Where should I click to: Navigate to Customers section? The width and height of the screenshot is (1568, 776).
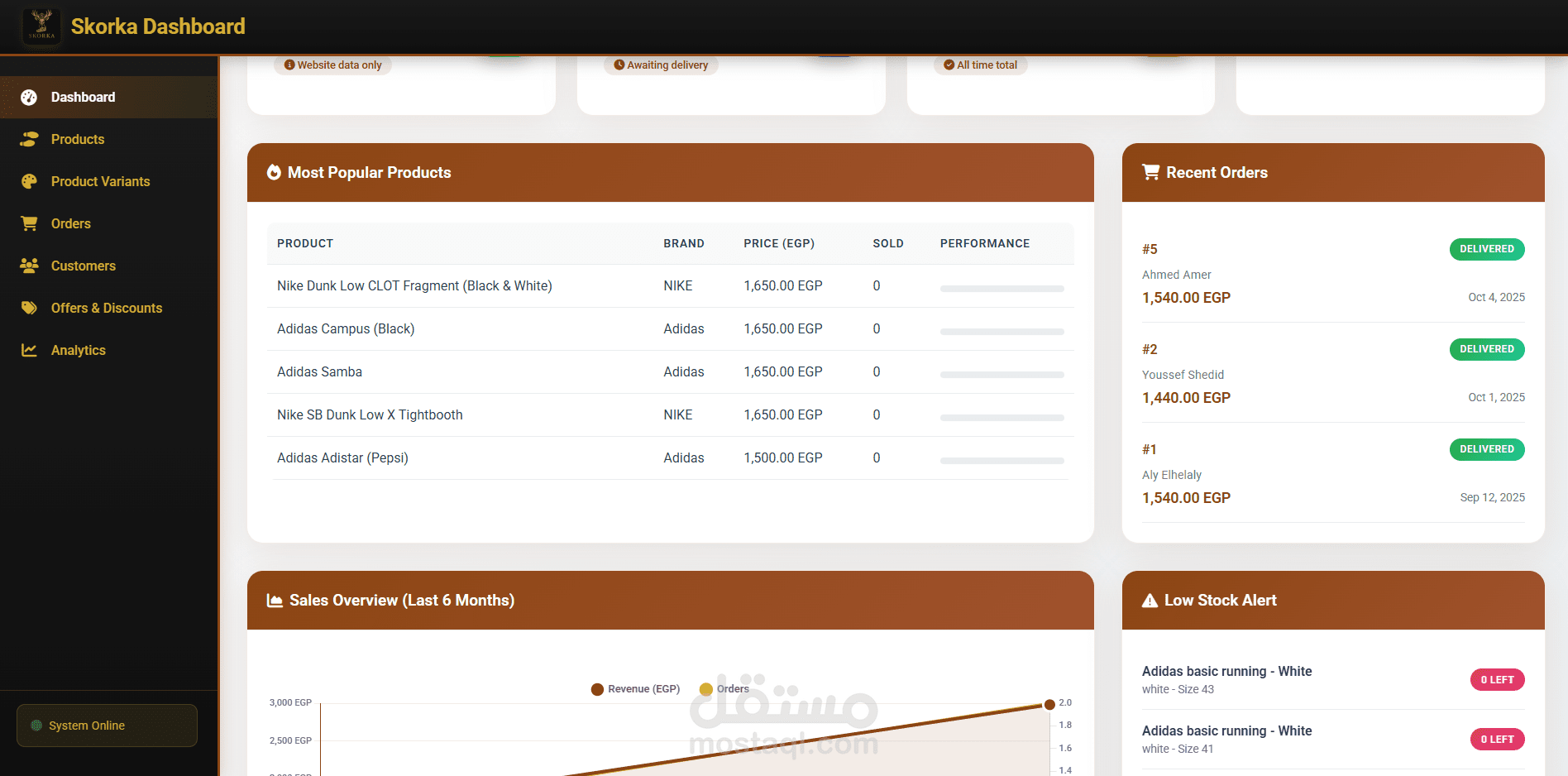[109, 266]
